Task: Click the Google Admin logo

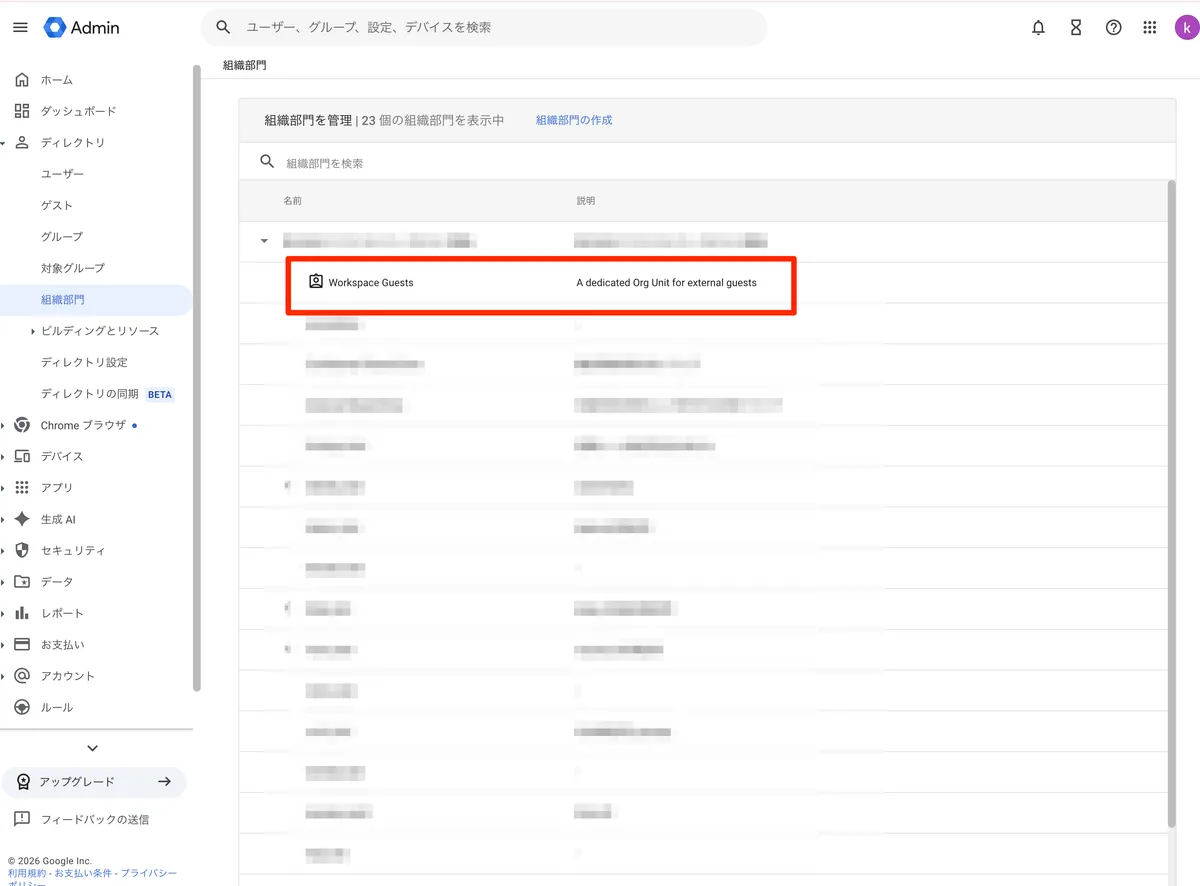Action: coord(82,28)
